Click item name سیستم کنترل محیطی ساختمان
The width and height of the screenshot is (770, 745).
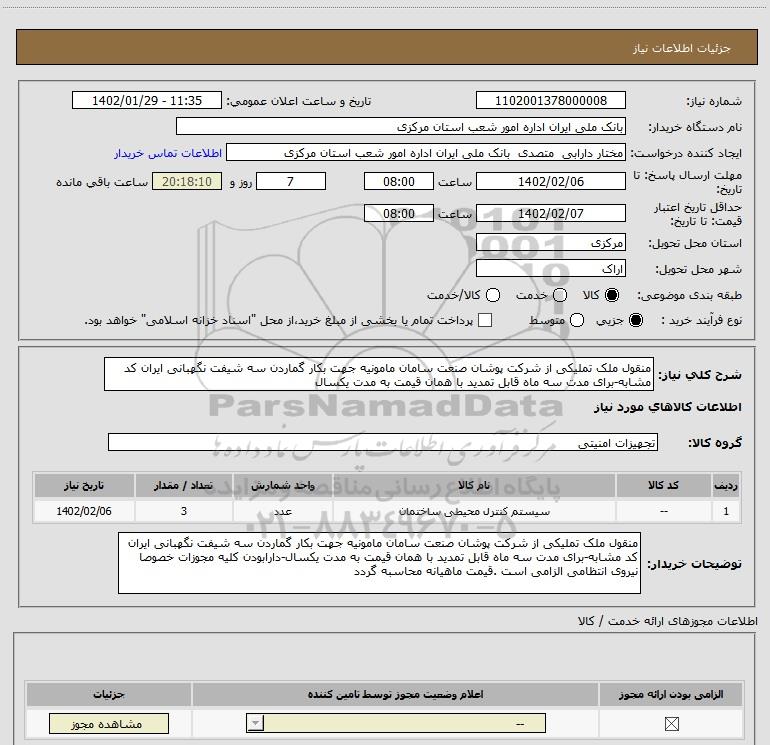pos(474,511)
